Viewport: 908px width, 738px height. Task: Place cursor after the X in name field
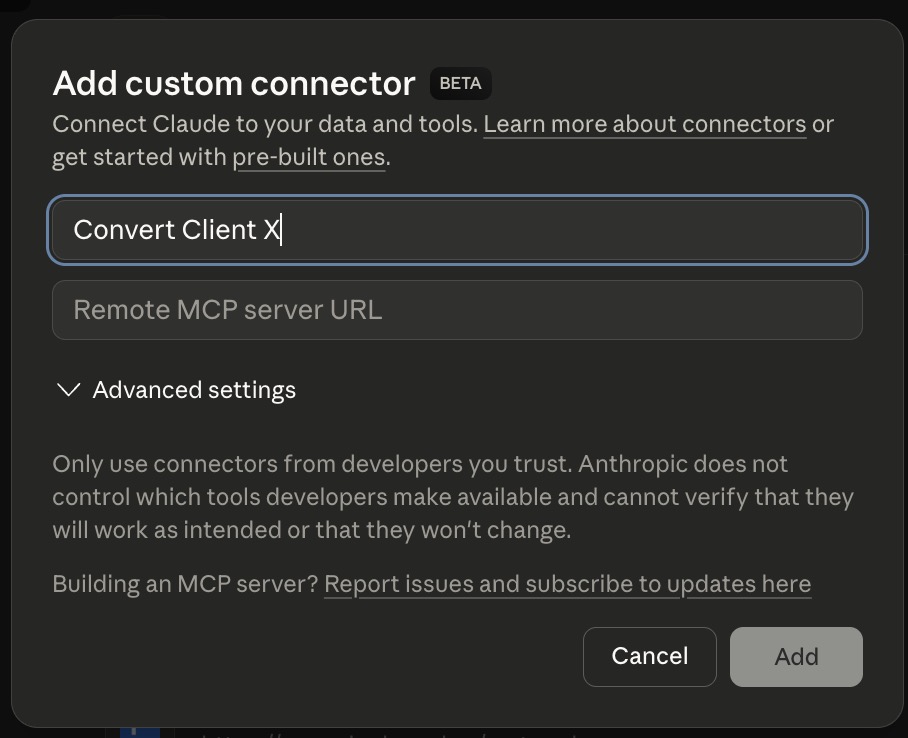(282, 230)
